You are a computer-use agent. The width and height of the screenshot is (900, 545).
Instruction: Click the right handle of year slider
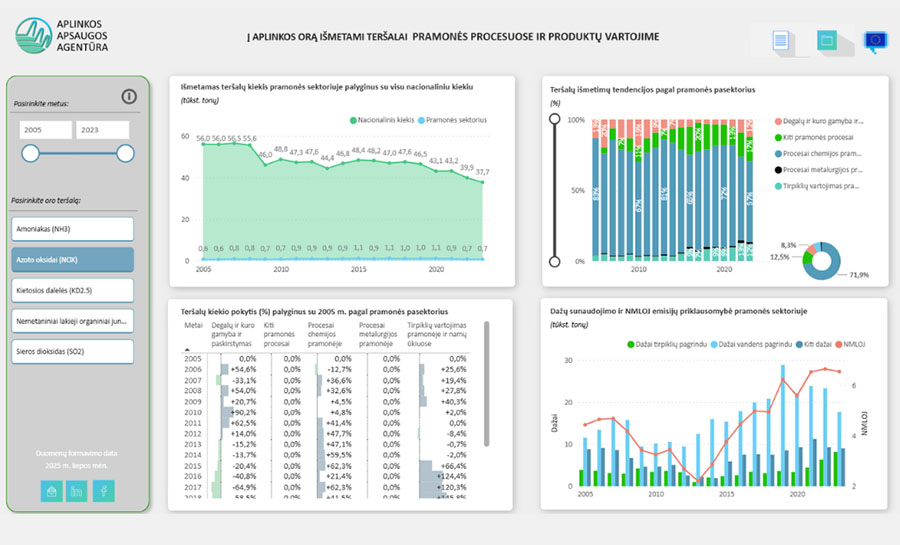[x=125, y=153]
